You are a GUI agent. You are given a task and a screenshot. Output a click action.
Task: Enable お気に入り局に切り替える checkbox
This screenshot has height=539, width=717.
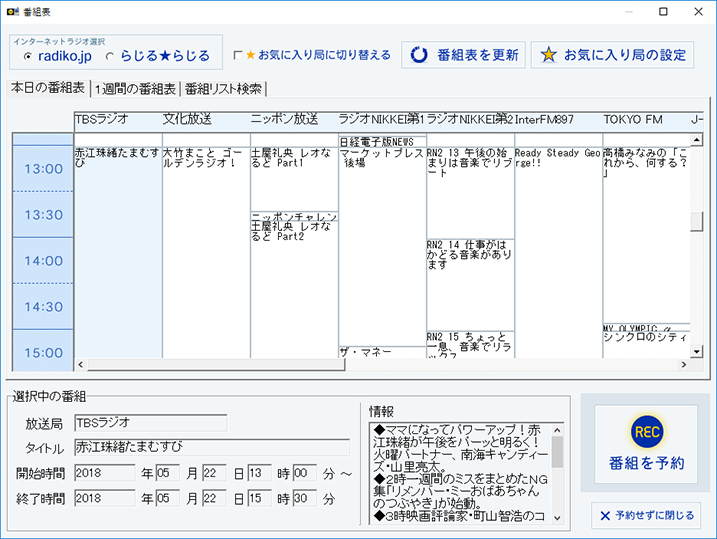[238, 55]
